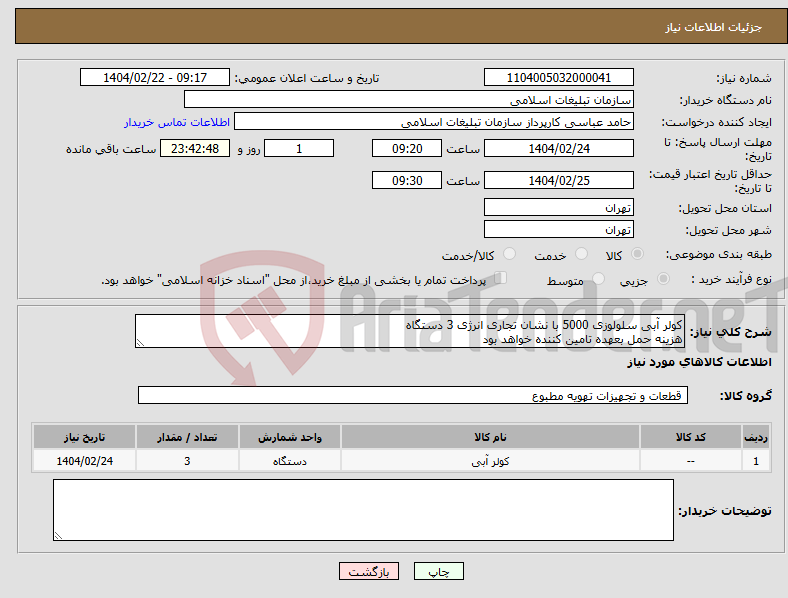The image size is (788, 598).
Task: Select the کالا/خدمت radio button
Action: point(510,254)
